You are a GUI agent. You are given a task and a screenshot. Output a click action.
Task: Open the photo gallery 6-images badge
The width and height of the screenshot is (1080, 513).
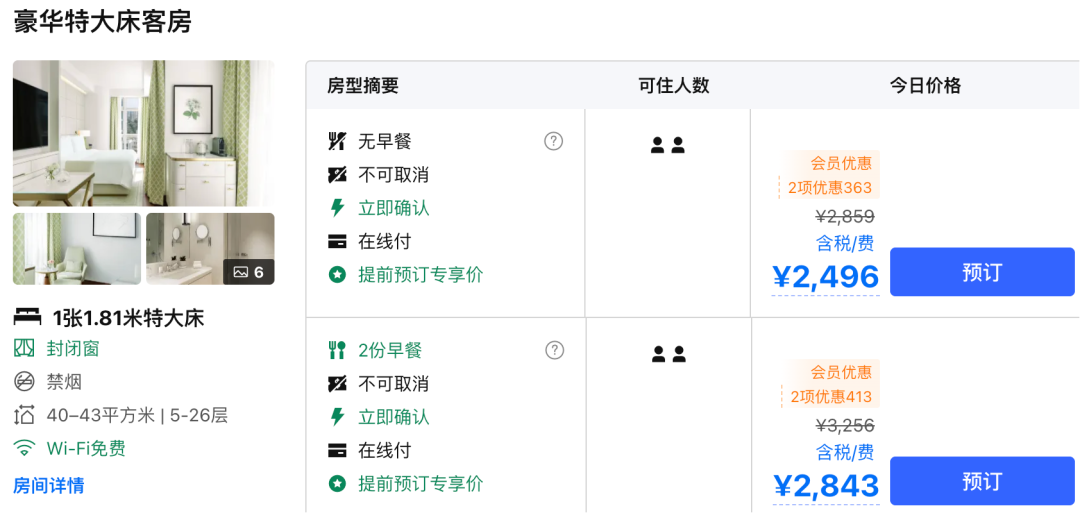(248, 271)
